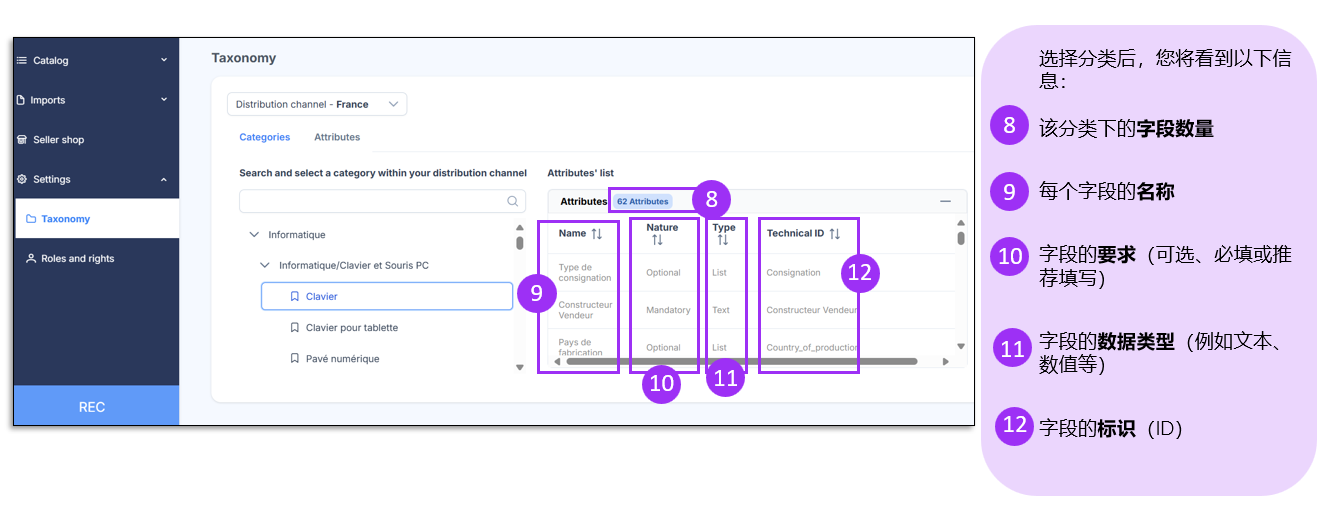Click the attributes table horizontal scrollbar
This screenshot has width=1318, height=514.
tap(740, 362)
